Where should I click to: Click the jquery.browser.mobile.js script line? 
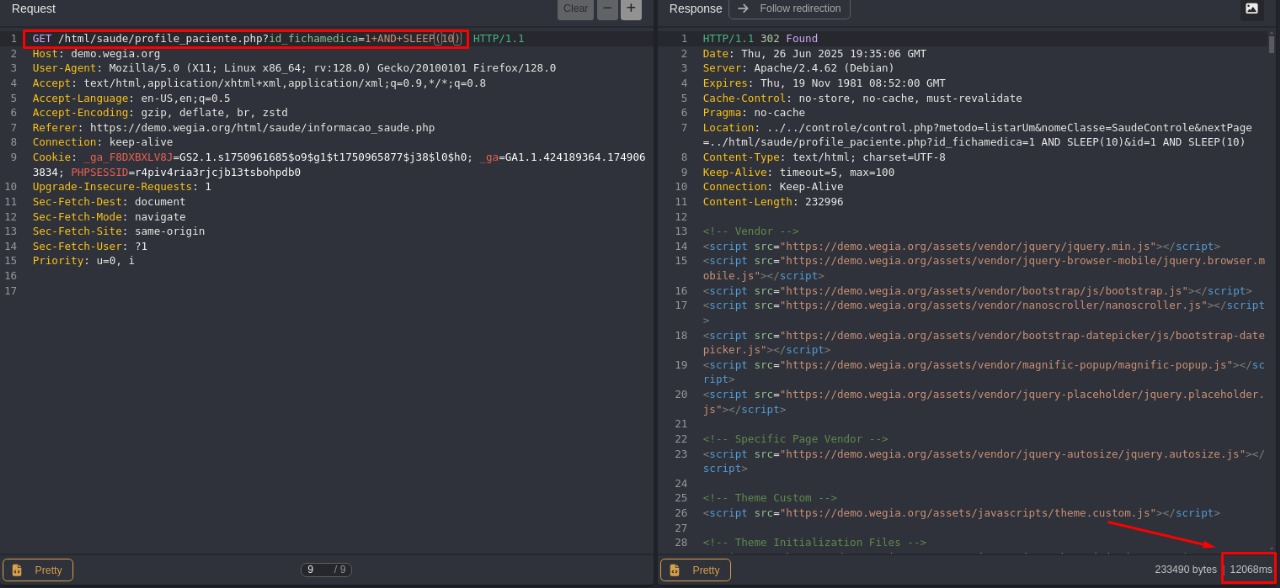[x=984, y=268]
